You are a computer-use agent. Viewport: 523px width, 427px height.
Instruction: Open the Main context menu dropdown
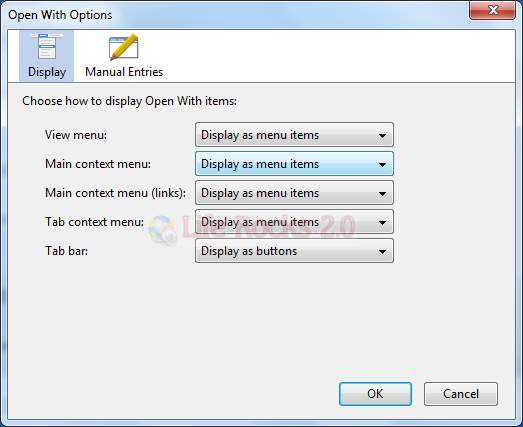[x=294, y=164]
